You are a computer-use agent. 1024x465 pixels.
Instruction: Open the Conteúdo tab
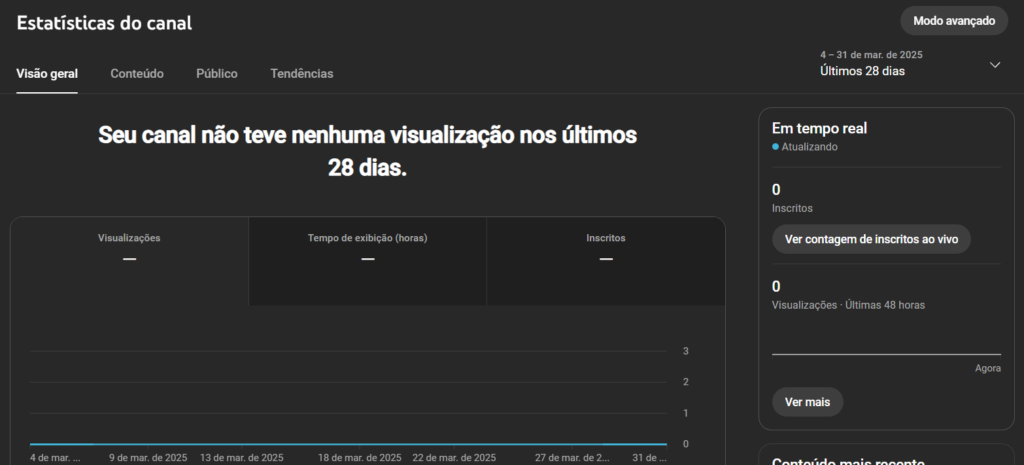(x=137, y=74)
